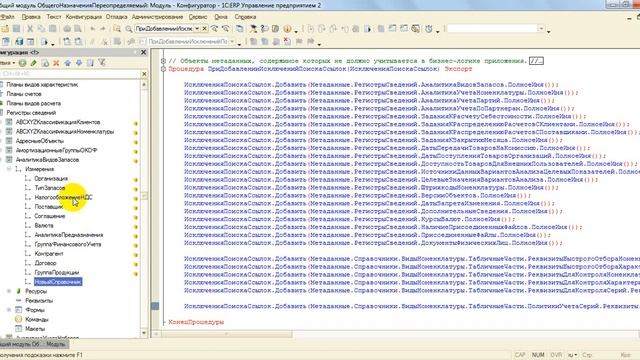Open the Правка menu
Image resolution: width=640 pixels, height=360 pixels.
point(31,17)
